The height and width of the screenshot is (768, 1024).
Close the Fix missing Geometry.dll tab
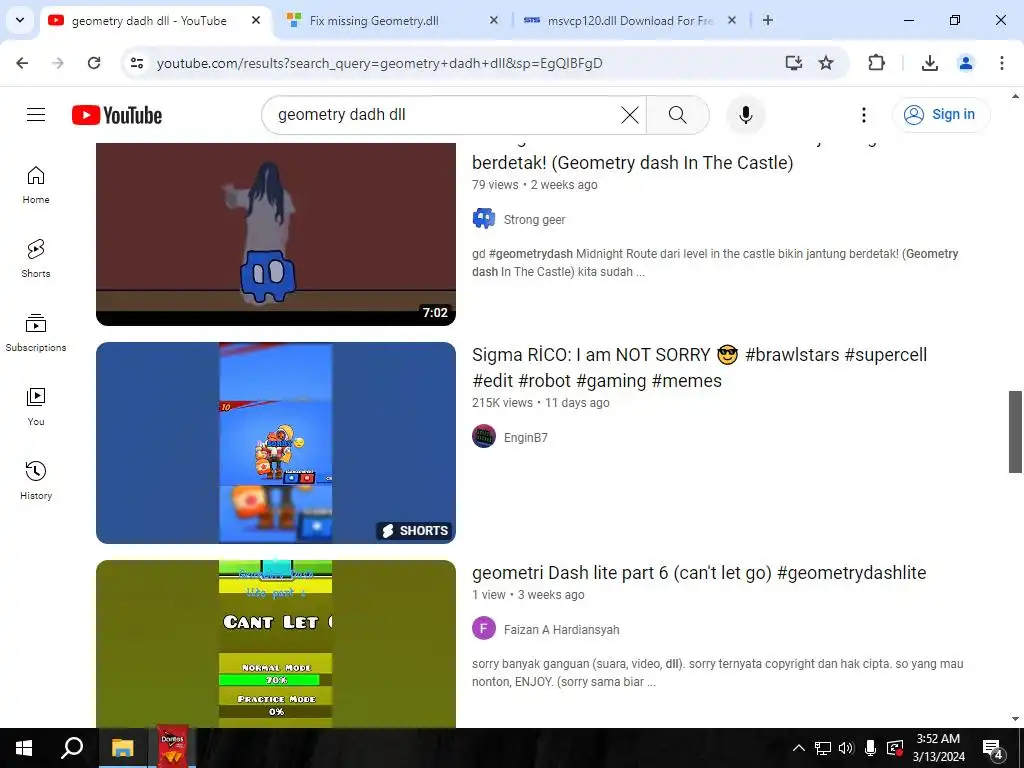click(494, 20)
